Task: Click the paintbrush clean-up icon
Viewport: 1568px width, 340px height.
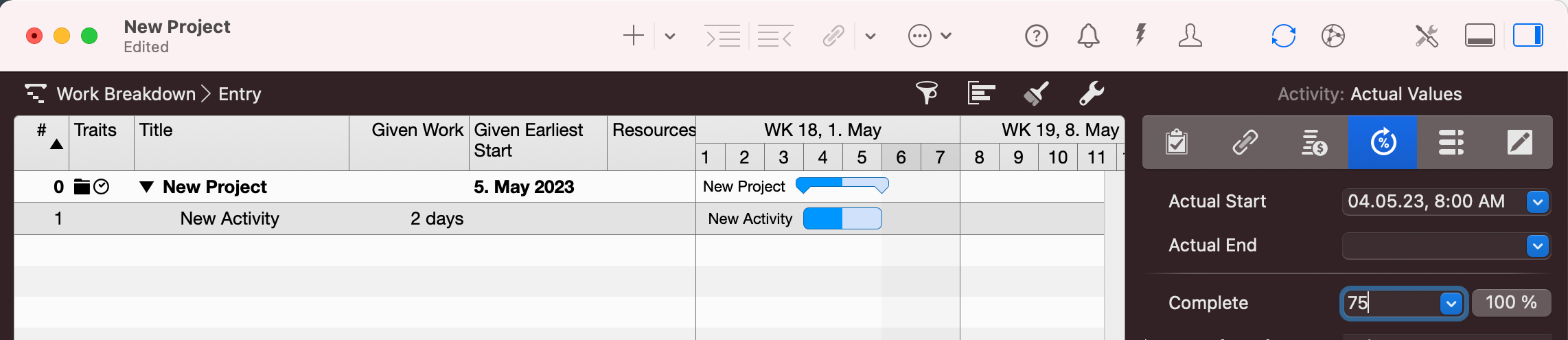Action: point(1036,93)
